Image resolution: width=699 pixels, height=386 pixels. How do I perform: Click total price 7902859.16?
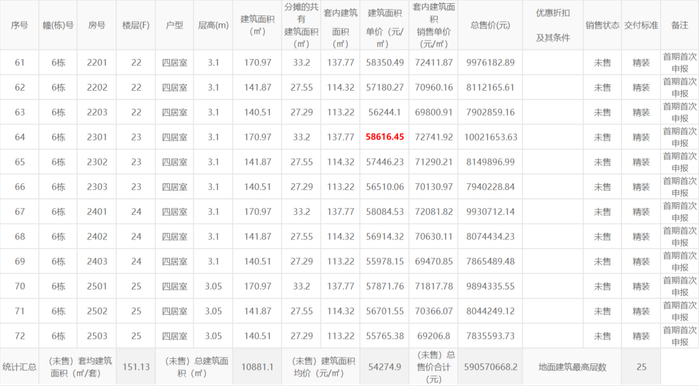[x=490, y=112]
